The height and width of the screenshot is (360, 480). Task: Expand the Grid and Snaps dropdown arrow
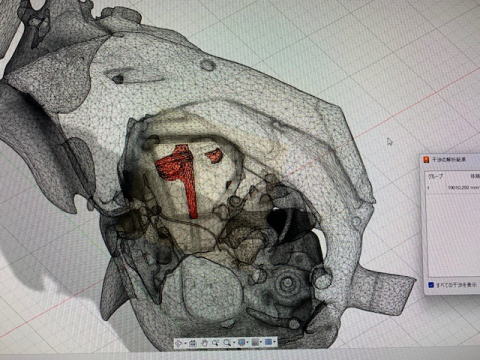pos(261,342)
